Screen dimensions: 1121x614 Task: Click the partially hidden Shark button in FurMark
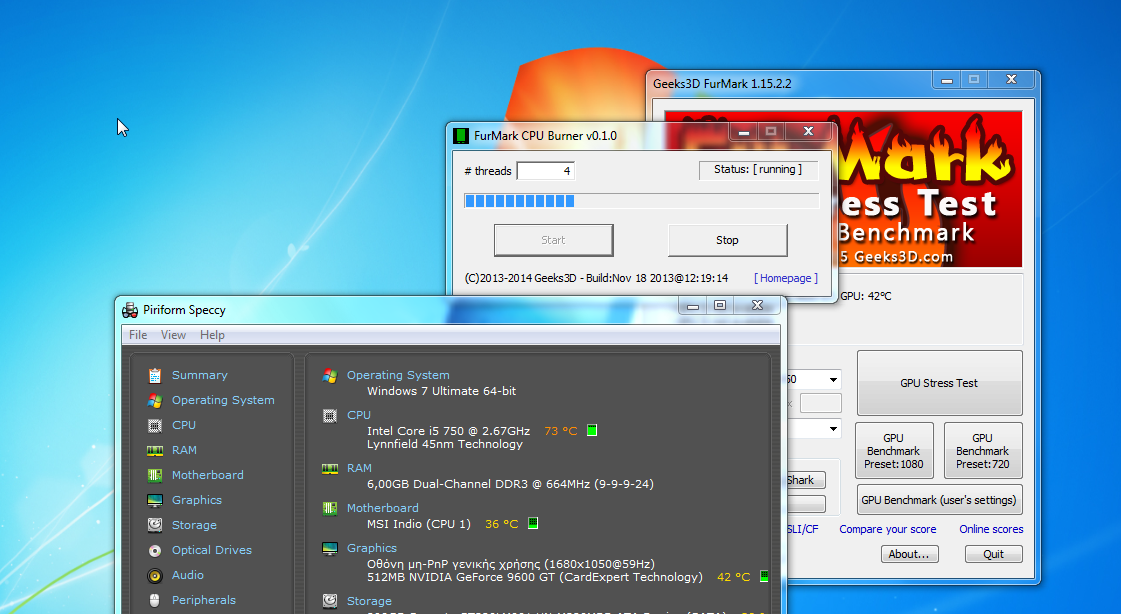[x=806, y=480]
